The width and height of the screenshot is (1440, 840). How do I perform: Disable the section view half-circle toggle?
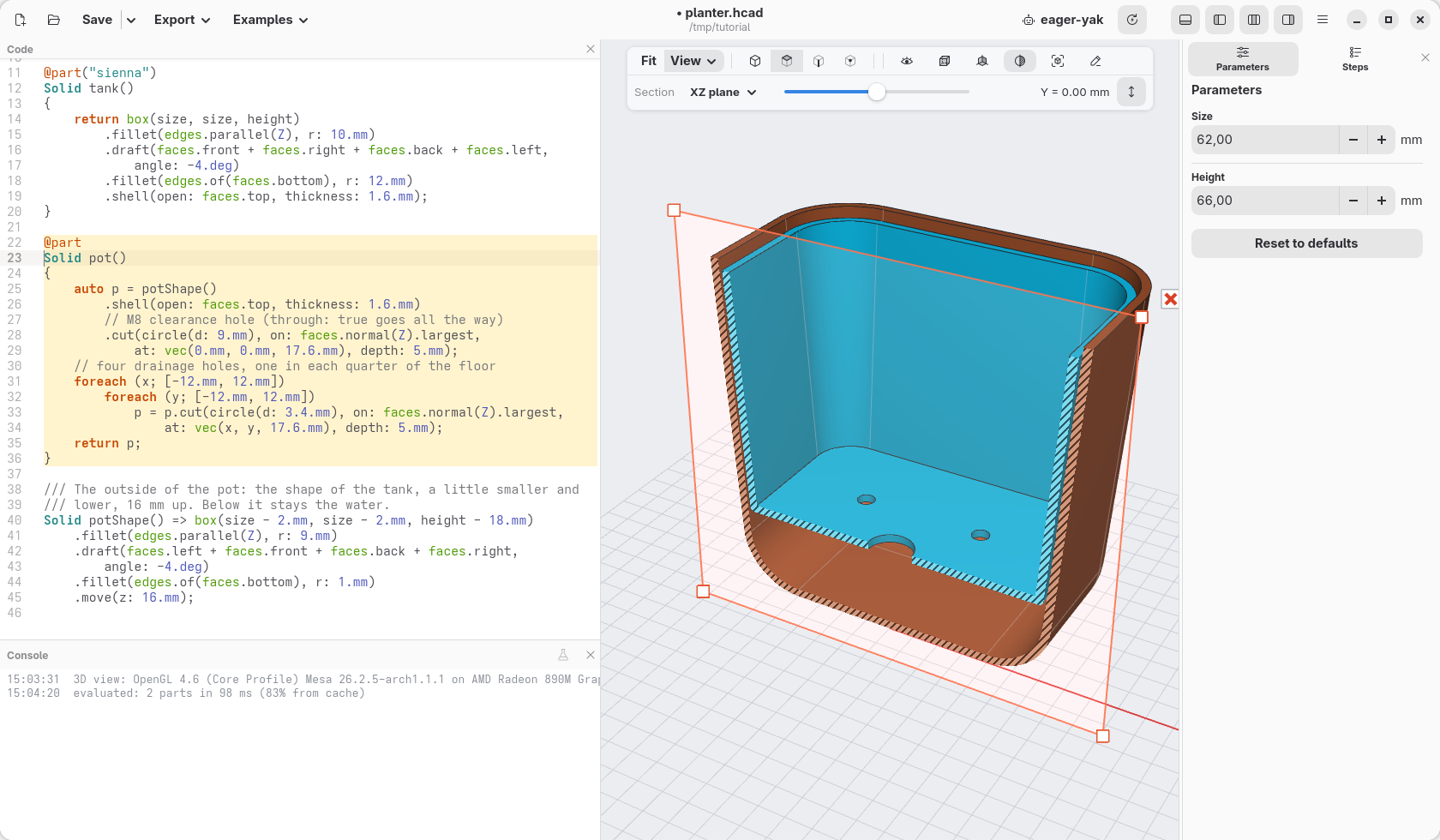(1020, 61)
